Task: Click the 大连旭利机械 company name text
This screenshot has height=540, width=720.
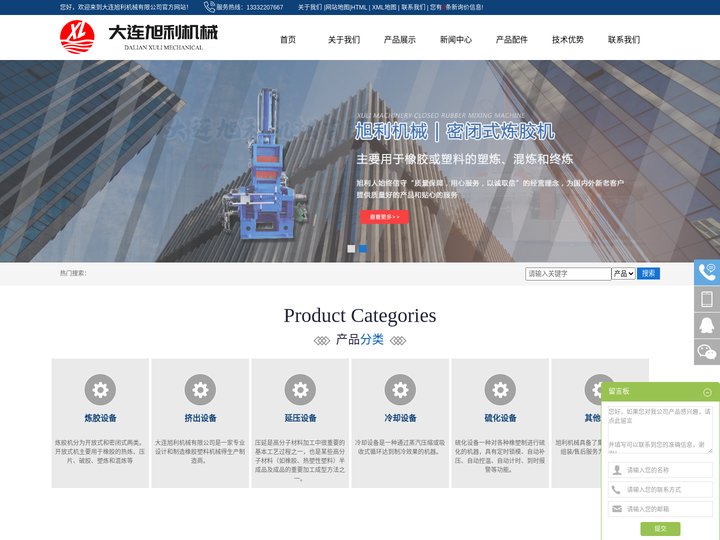Action: pos(163,33)
